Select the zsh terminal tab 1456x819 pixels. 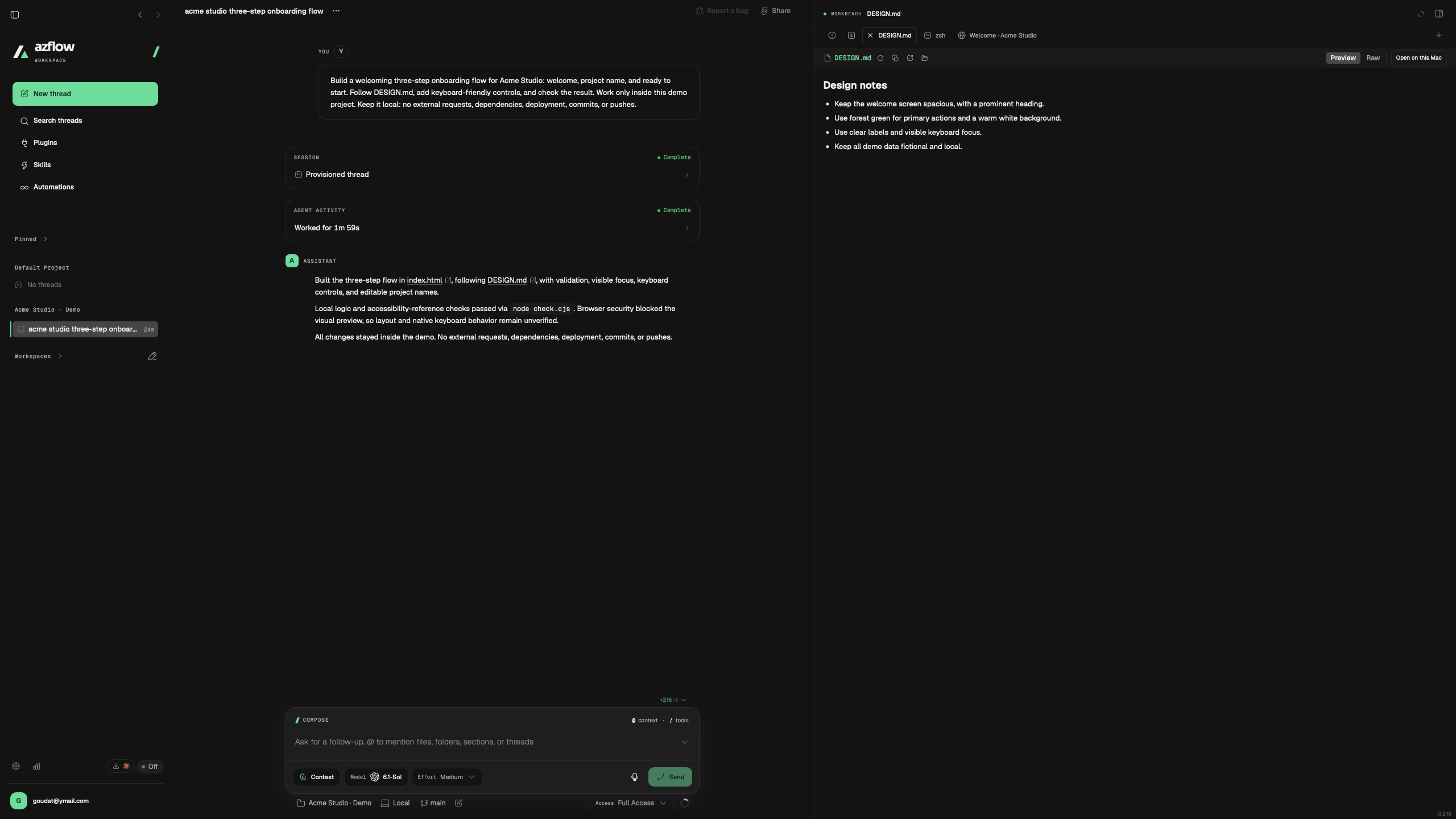[x=935, y=35]
